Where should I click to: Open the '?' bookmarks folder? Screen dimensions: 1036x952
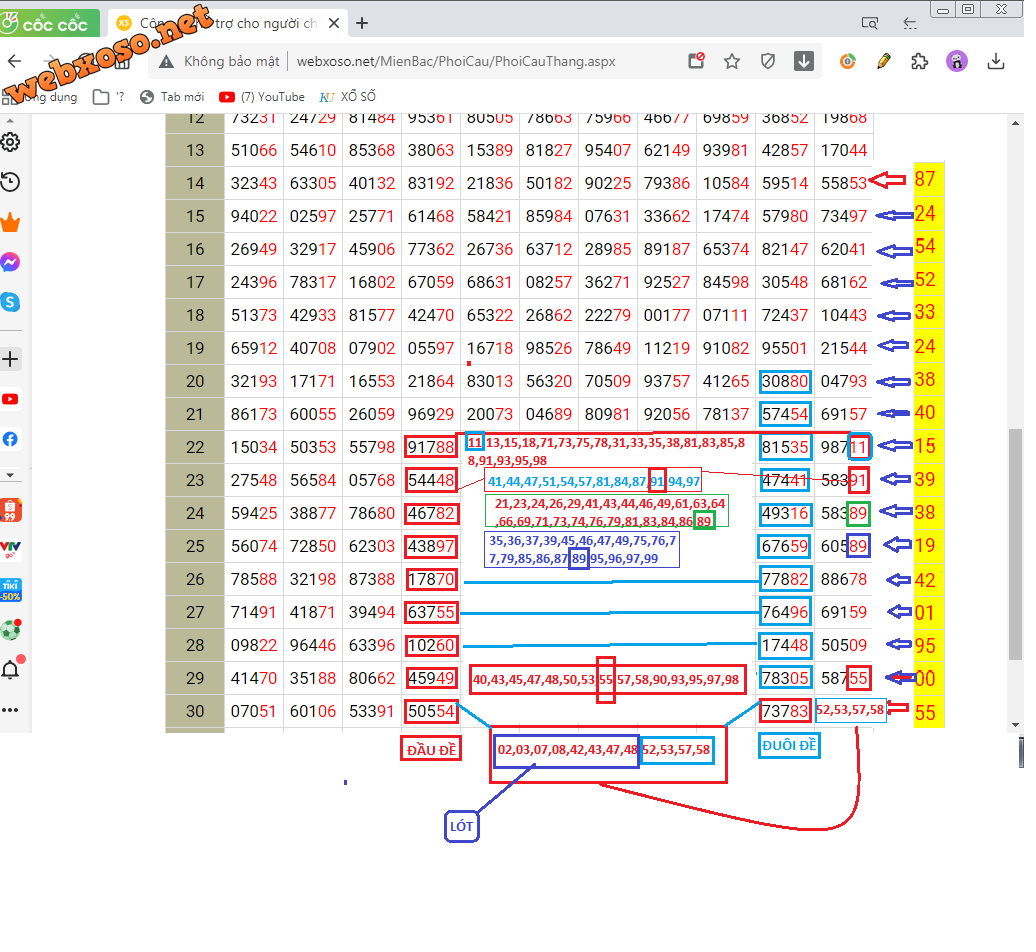point(108,97)
